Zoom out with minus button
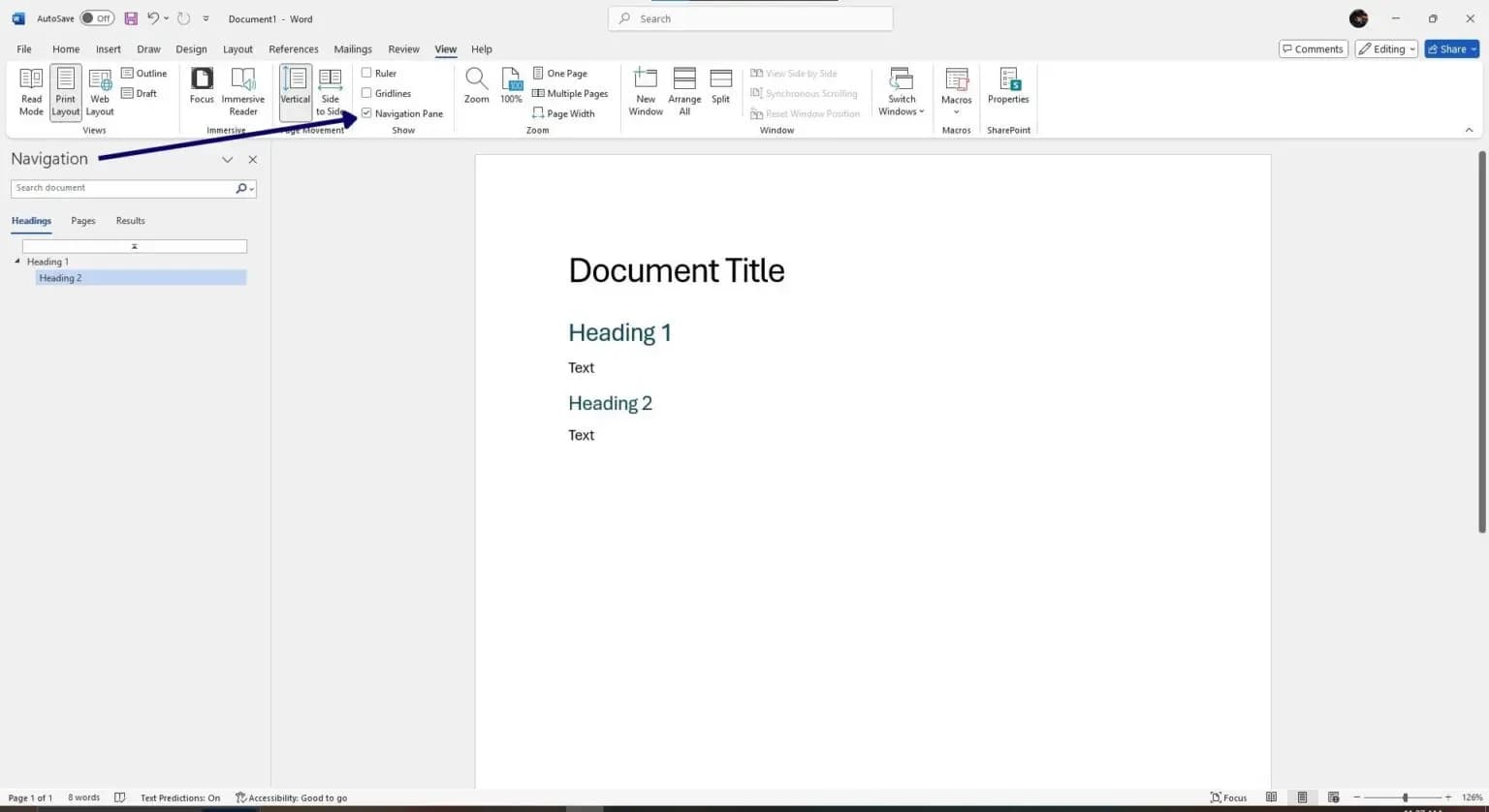1489x812 pixels. [x=1357, y=797]
